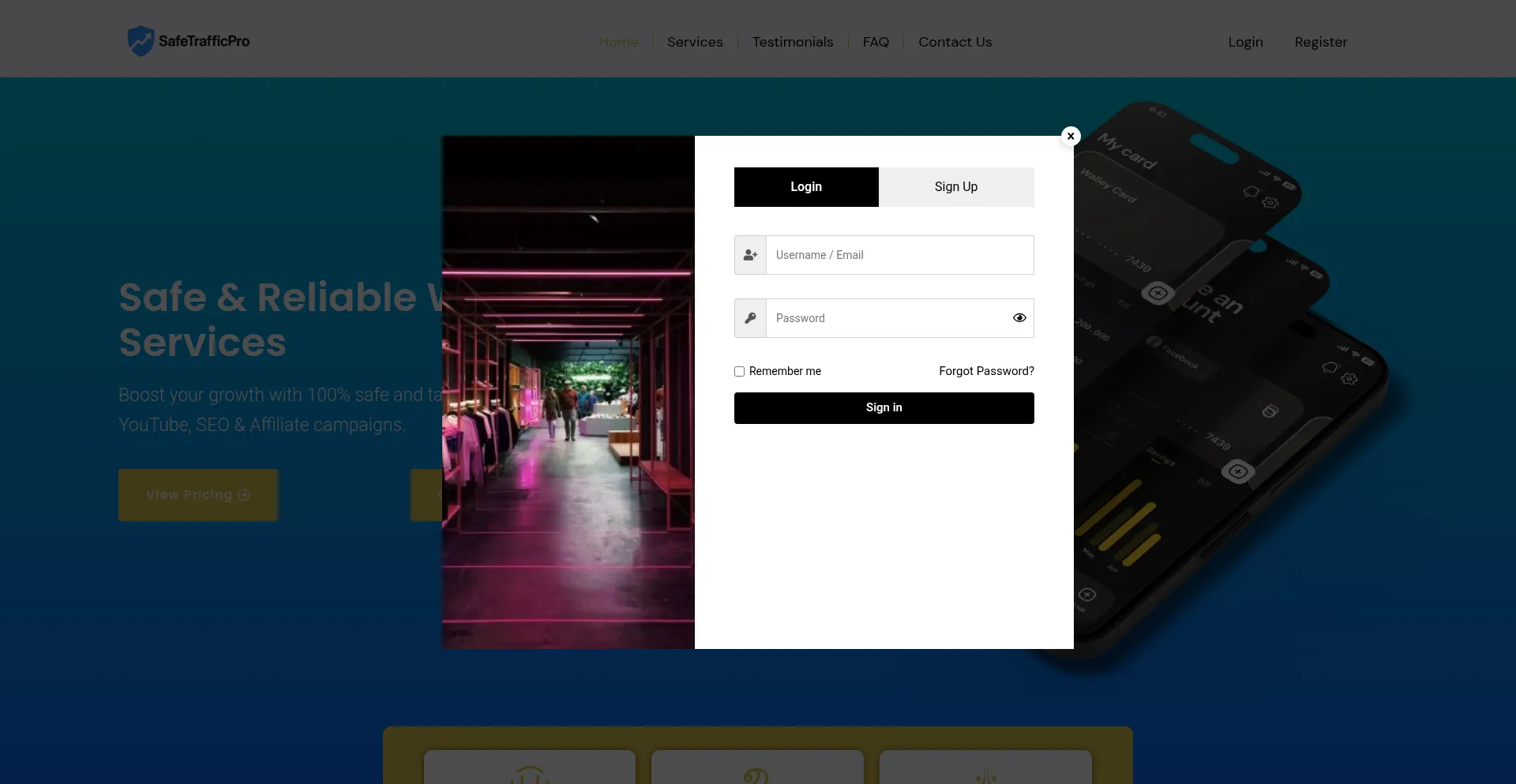Switch to the Sign Up tab

coord(955,187)
